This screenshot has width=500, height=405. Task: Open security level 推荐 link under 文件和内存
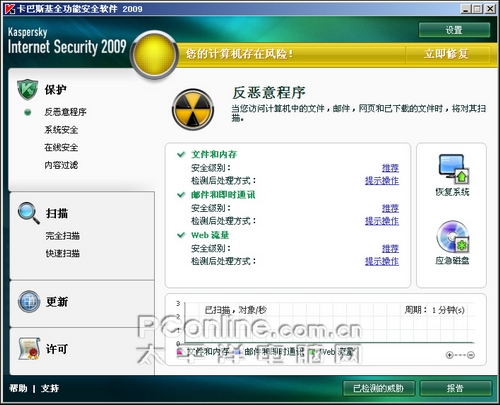coord(390,168)
